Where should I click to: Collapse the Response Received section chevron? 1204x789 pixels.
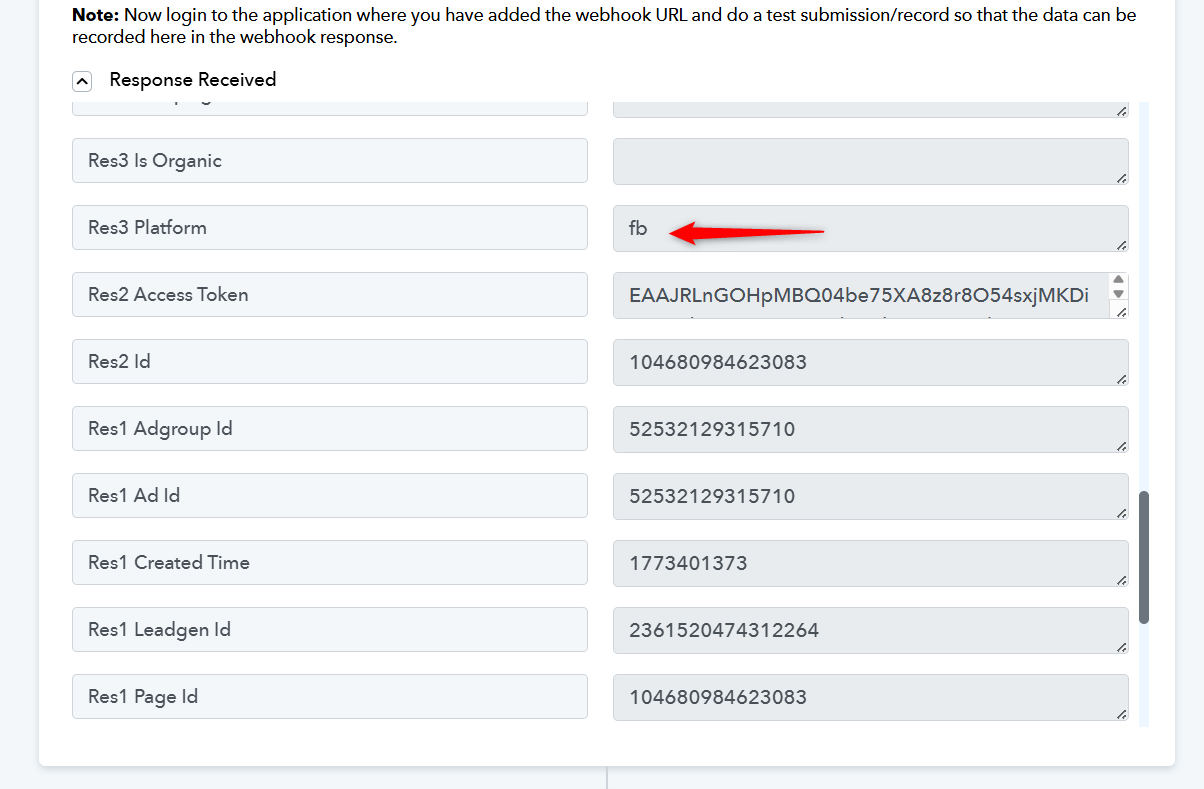(83, 81)
